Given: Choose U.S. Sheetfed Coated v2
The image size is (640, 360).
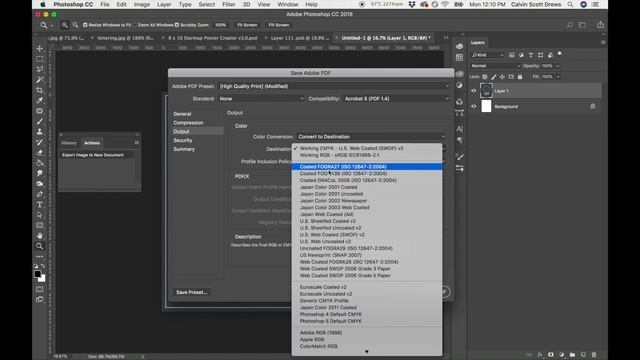Looking at the screenshot, I should pyautogui.click(x=367, y=221).
